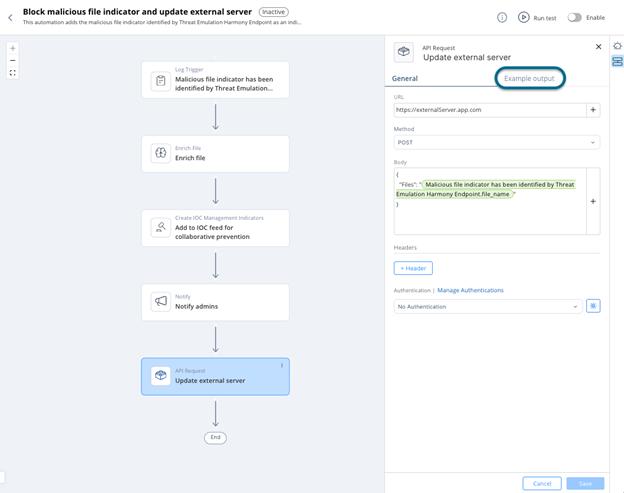Image resolution: width=624 pixels, height=493 pixels.
Task: Click the authentication settings gear icon
Action: click(593, 306)
